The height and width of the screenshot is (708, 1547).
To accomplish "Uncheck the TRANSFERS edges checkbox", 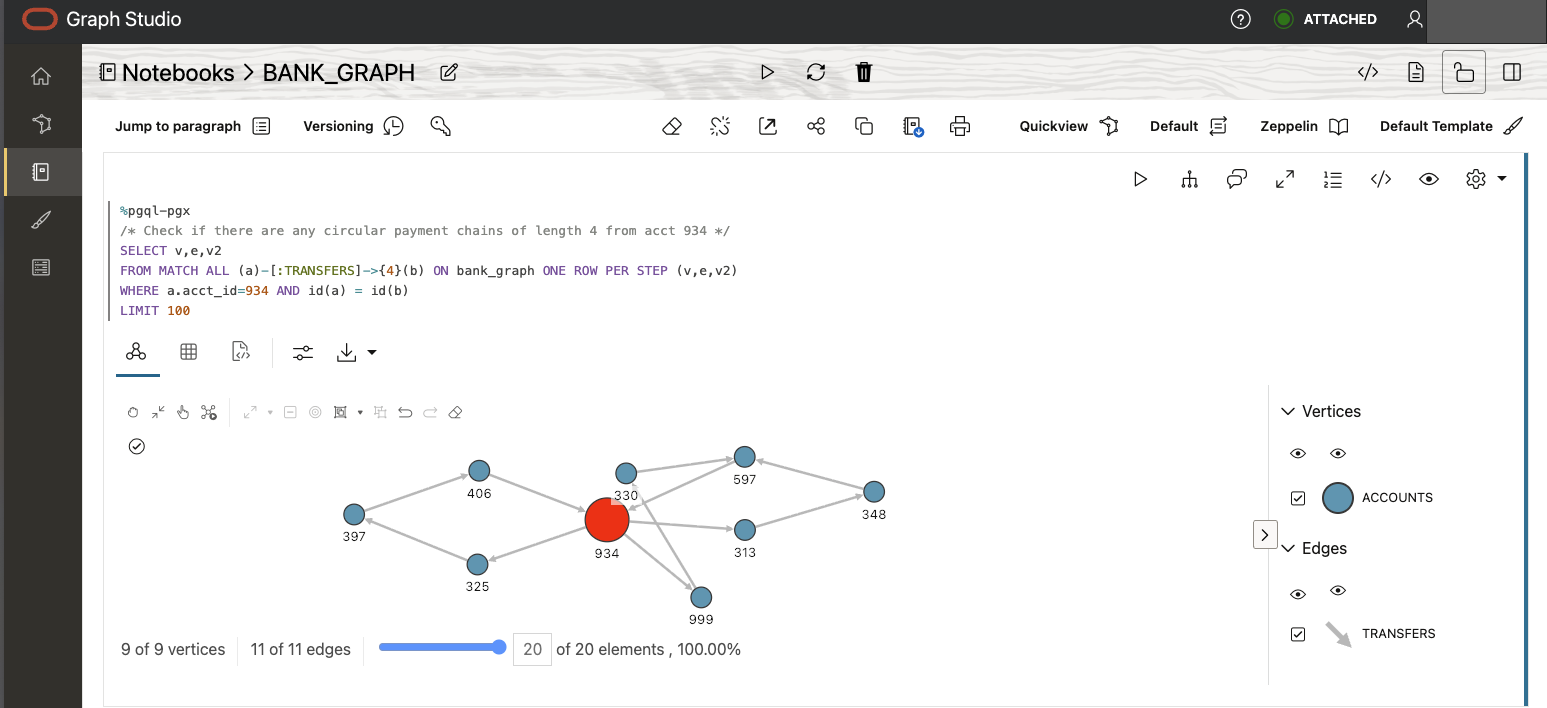I will [1298, 634].
